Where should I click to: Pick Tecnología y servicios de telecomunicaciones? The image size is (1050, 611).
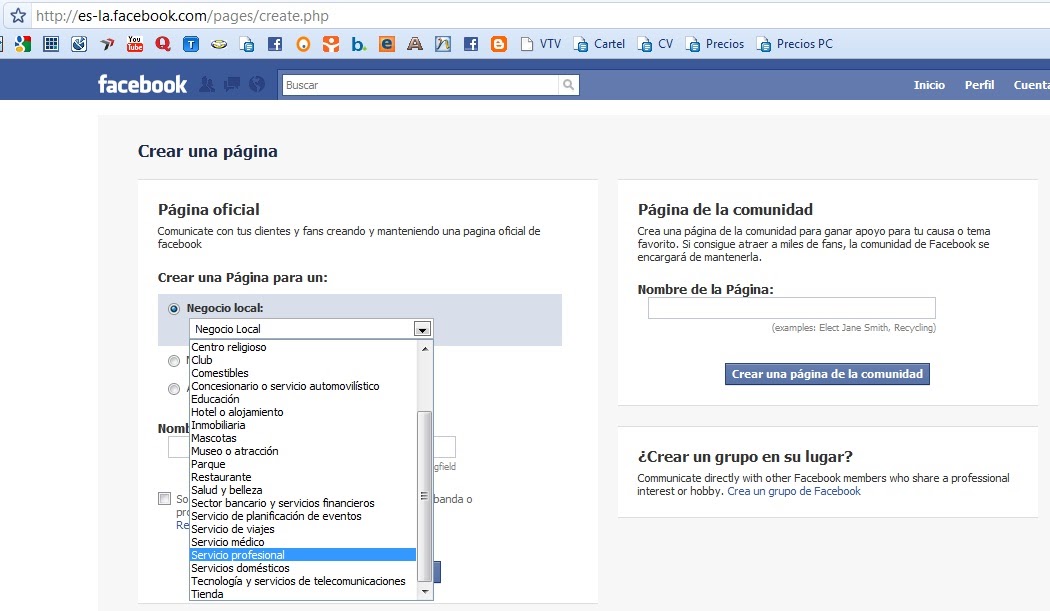pos(303,581)
